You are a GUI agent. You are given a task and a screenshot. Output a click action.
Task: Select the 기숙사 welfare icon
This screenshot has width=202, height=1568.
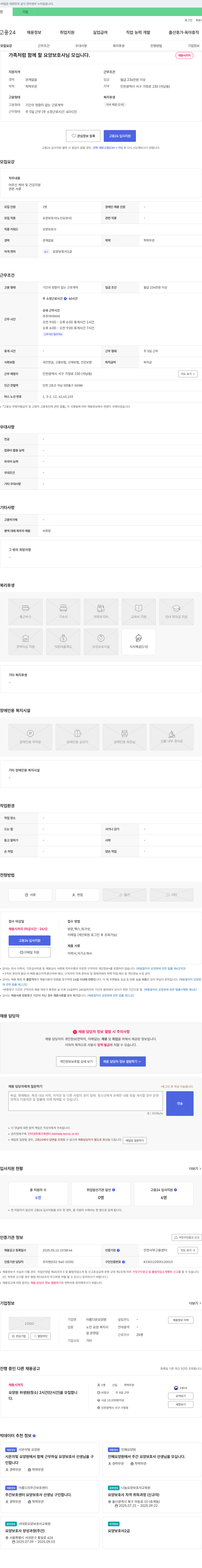[63, 612]
